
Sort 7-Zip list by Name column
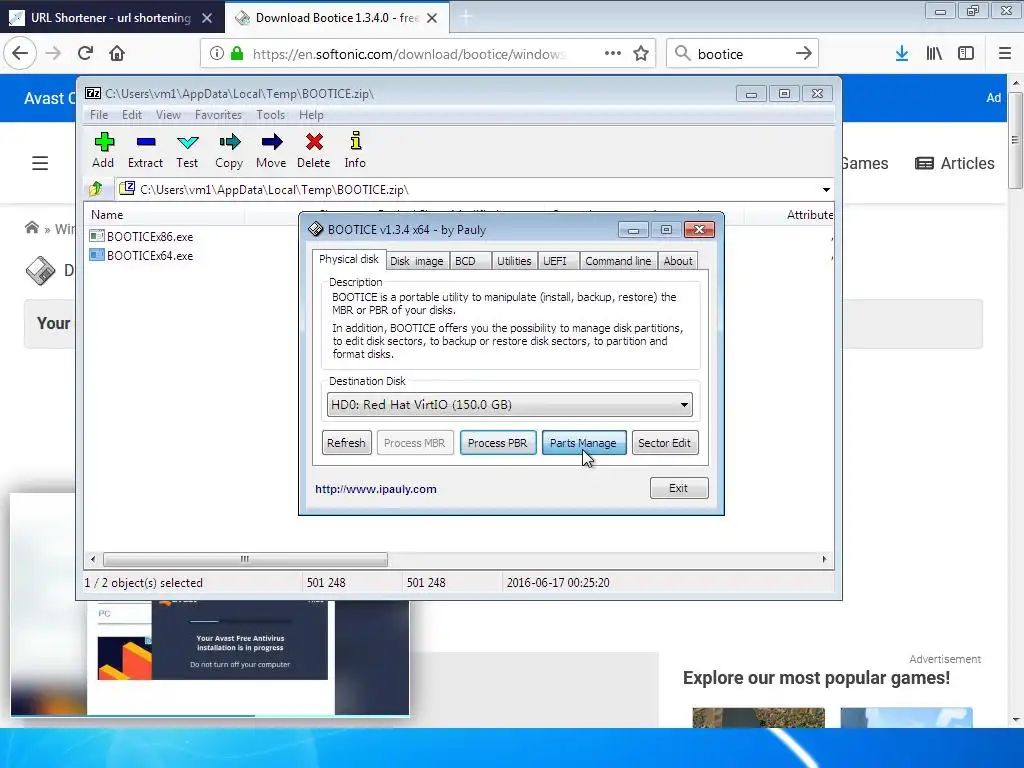coord(165,215)
